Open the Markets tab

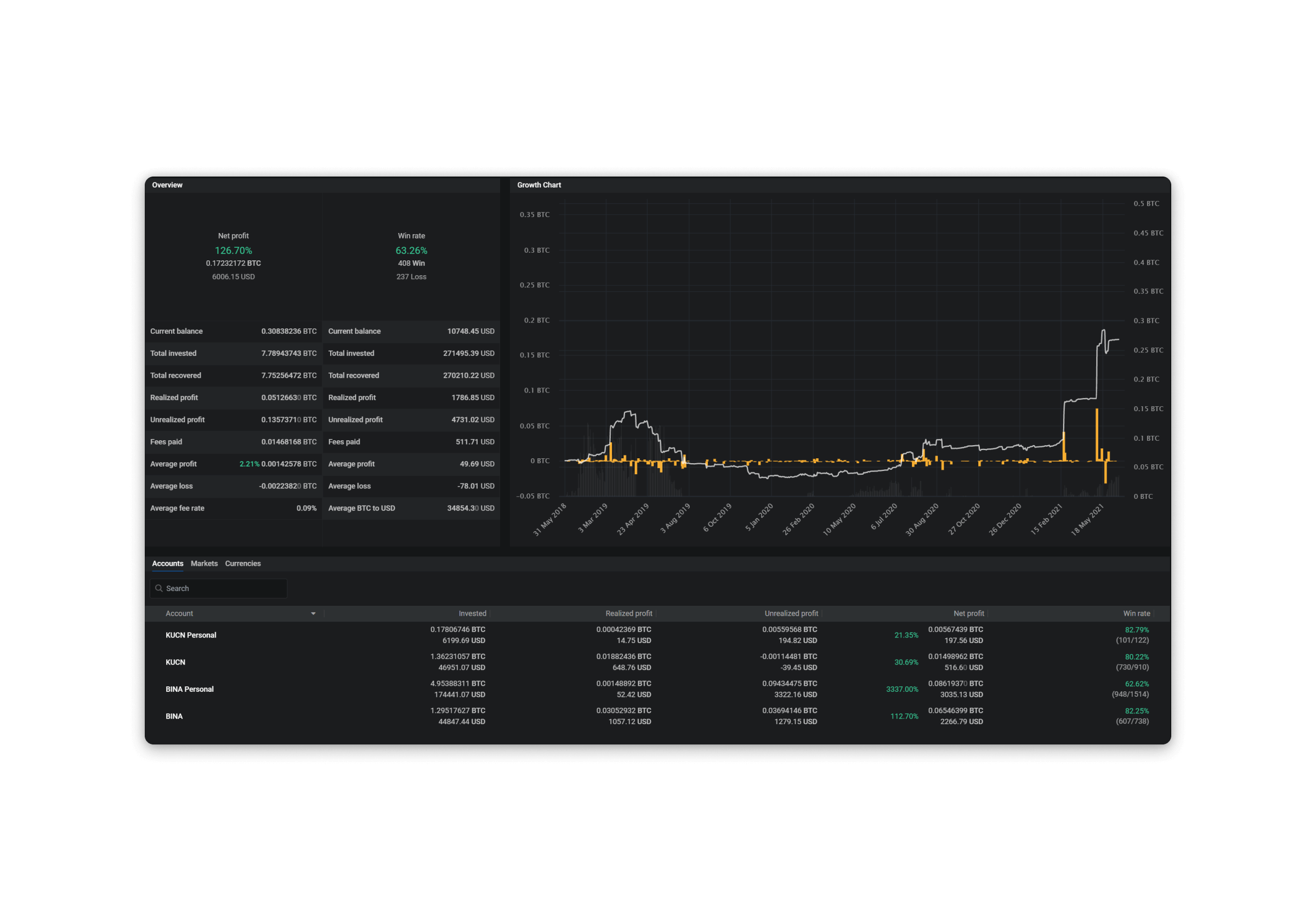click(204, 564)
